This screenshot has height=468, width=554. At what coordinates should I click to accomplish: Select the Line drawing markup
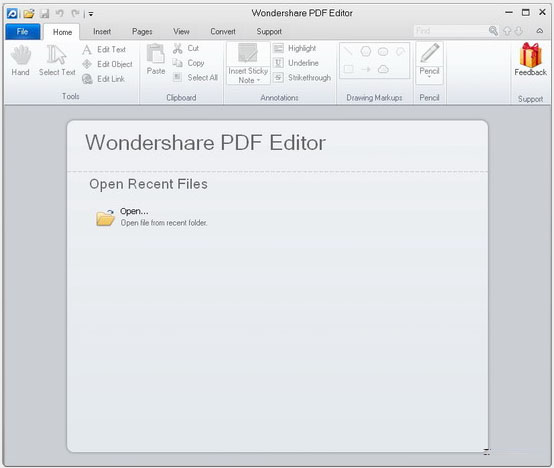click(348, 52)
